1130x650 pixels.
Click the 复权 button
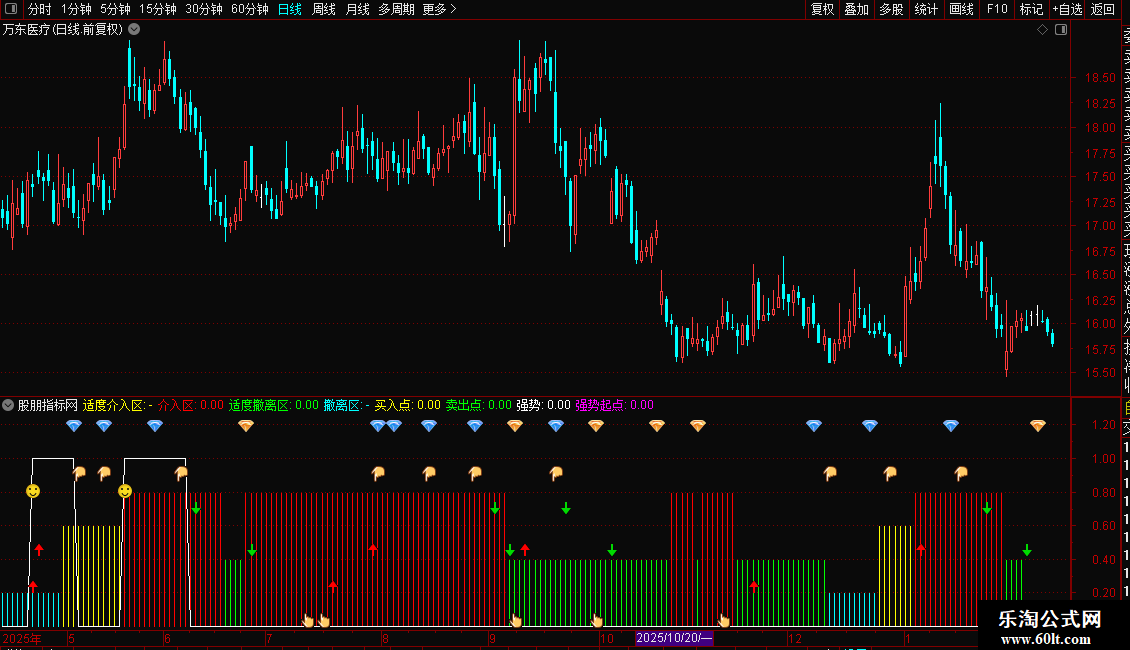(x=822, y=9)
